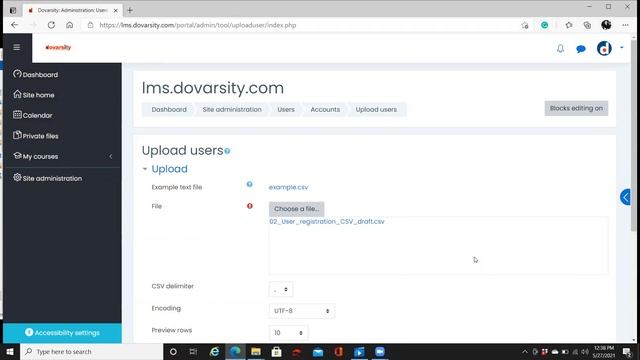Select the Dovarsity Administration tab
640x360 pixels.
coord(72,10)
